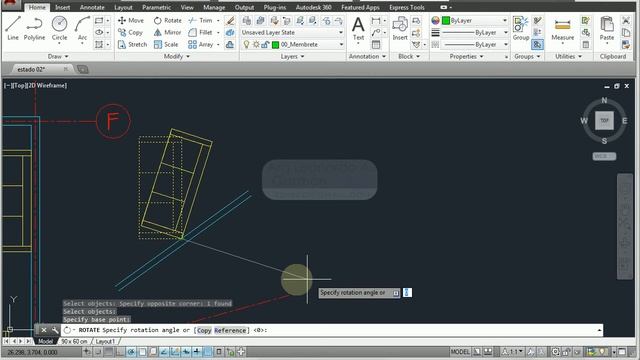Click the green layer color swatch for 00_Membrete
Image resolution: width=640 pixels, height=360 pixels.
click(276, 44)
